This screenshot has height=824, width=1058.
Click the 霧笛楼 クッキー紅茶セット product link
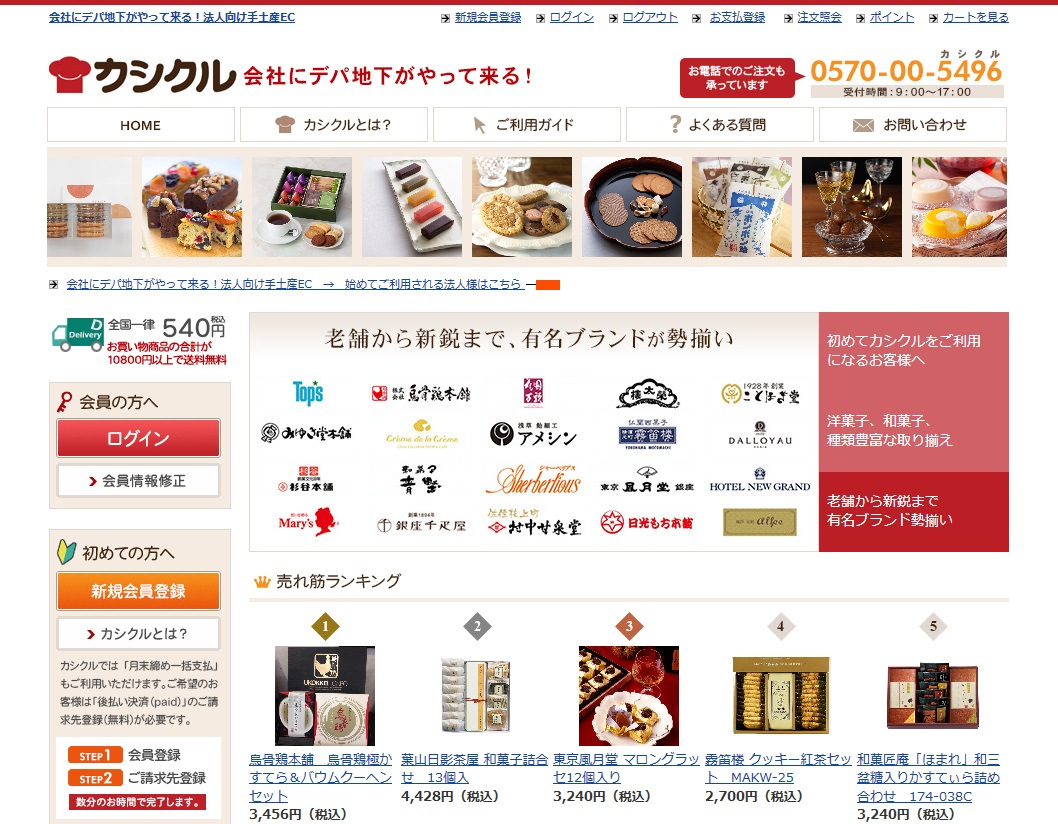(x=778, y=768)
